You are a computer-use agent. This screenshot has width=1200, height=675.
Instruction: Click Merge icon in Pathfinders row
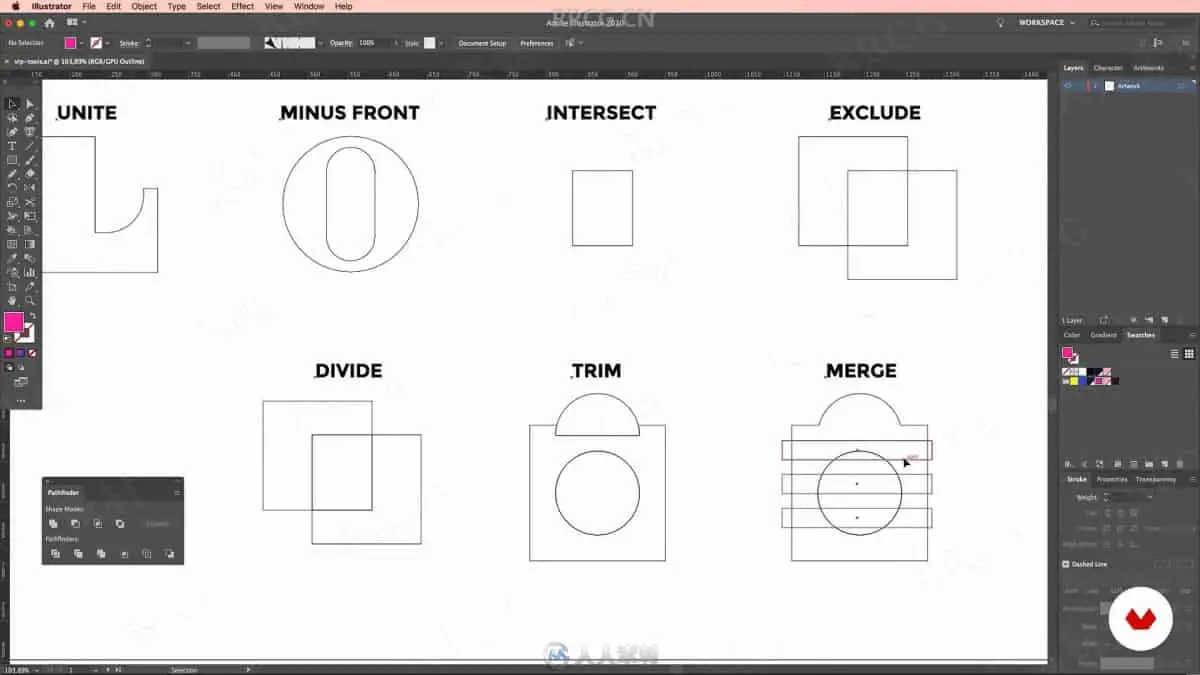(x=101, y=553)
